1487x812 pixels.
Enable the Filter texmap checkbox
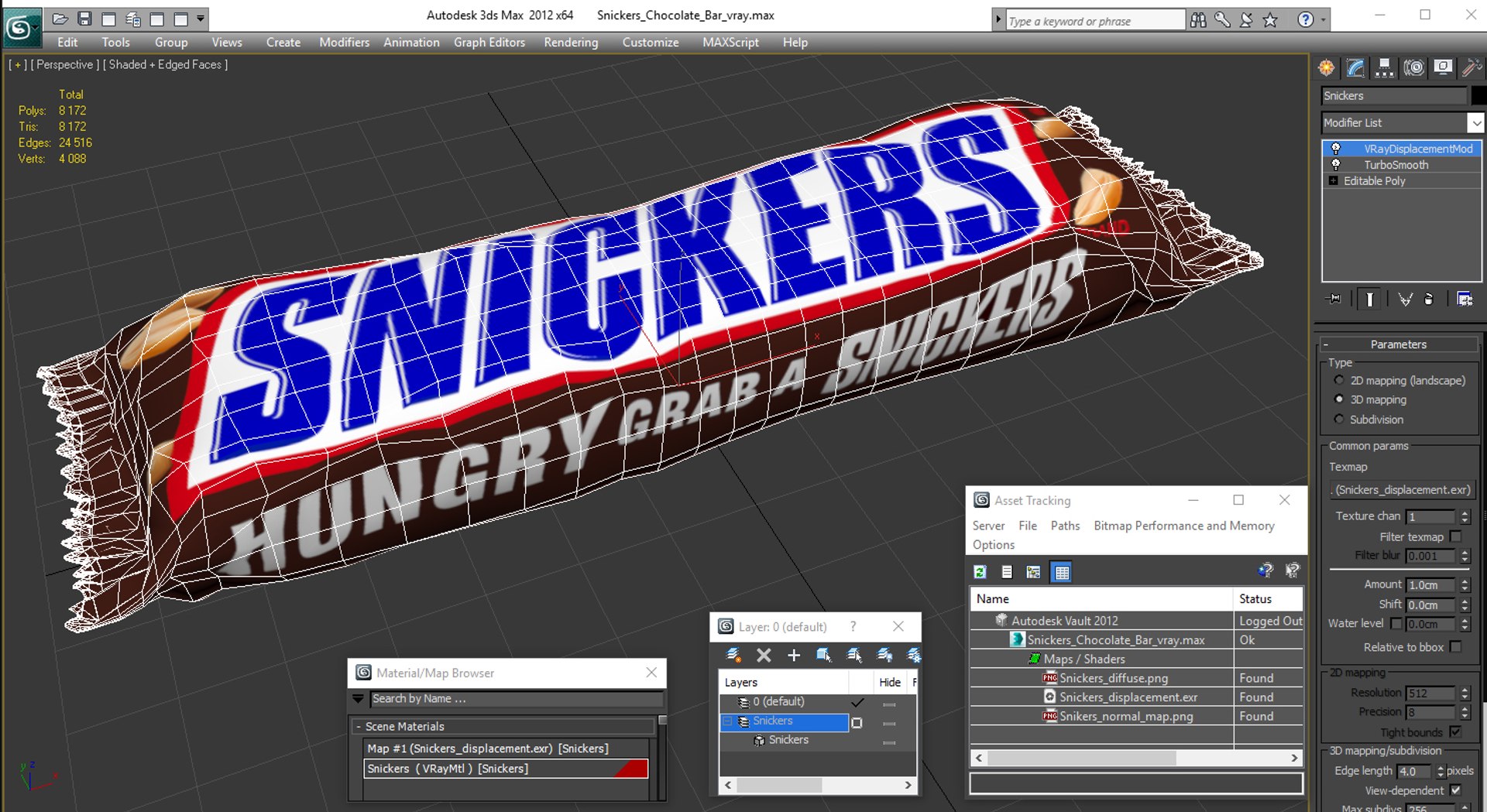click(x=1456, y=536)
